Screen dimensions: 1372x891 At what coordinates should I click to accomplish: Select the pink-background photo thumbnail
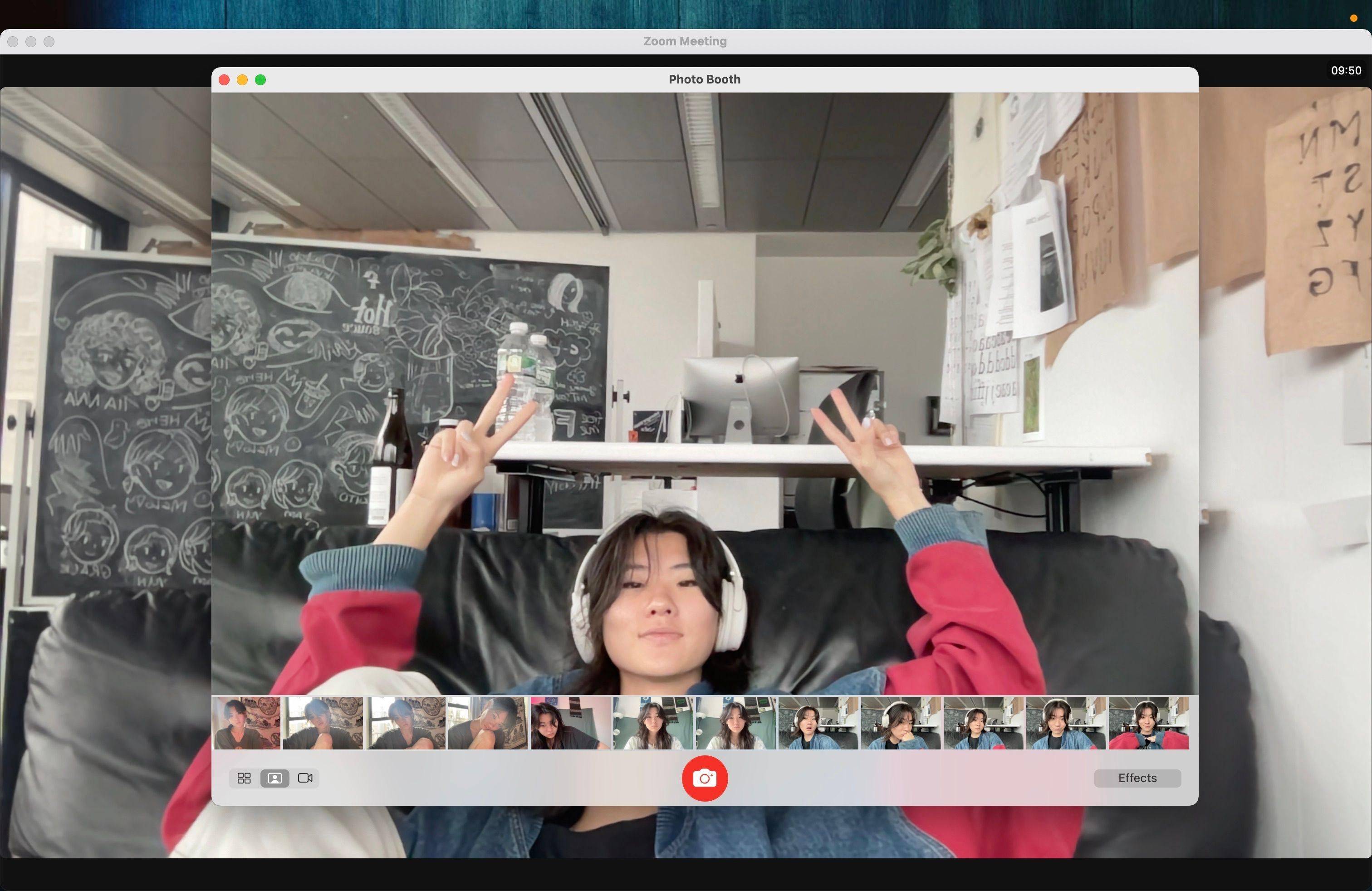[x=571, y=723]
